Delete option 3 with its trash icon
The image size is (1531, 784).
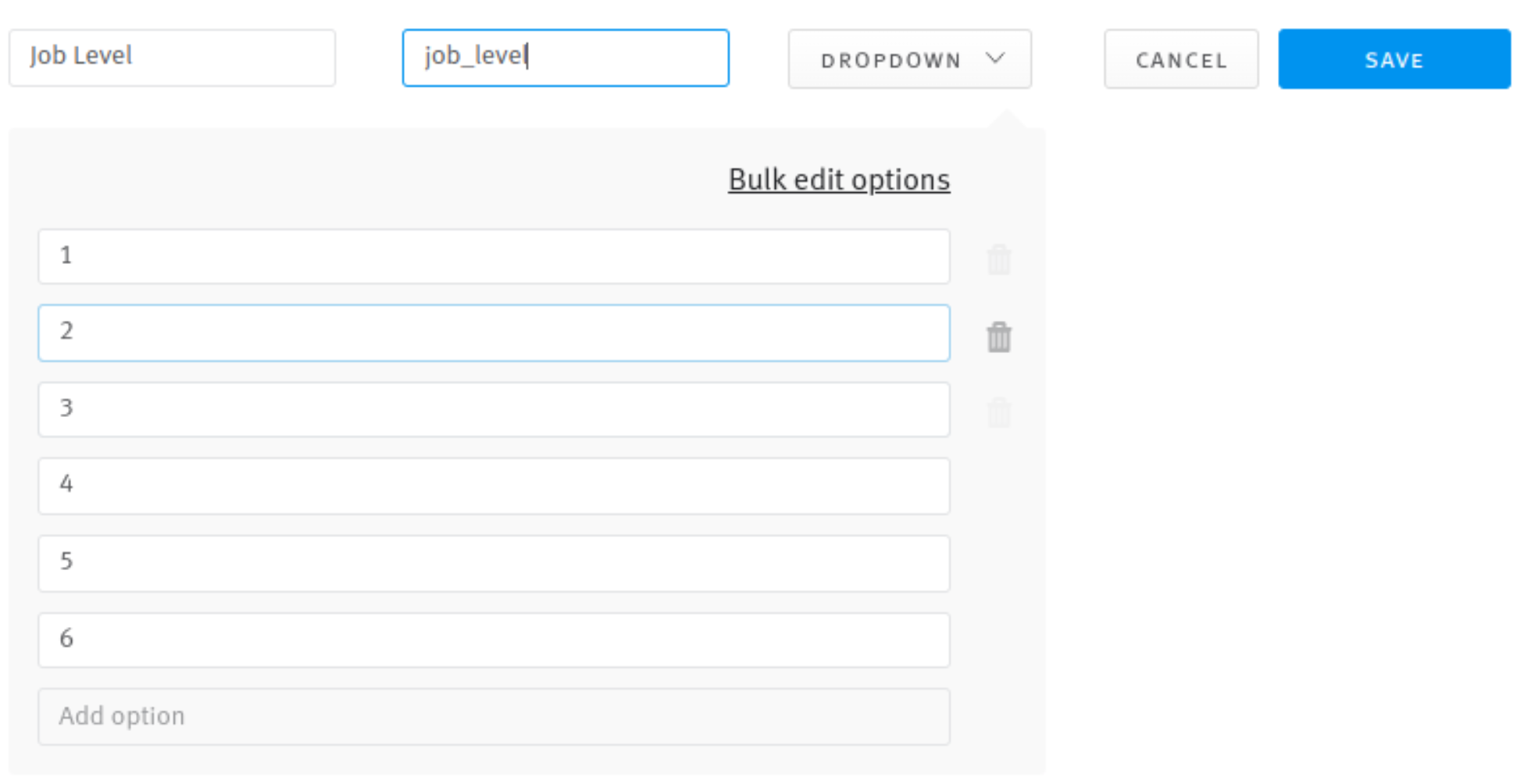tap(999, 412)
